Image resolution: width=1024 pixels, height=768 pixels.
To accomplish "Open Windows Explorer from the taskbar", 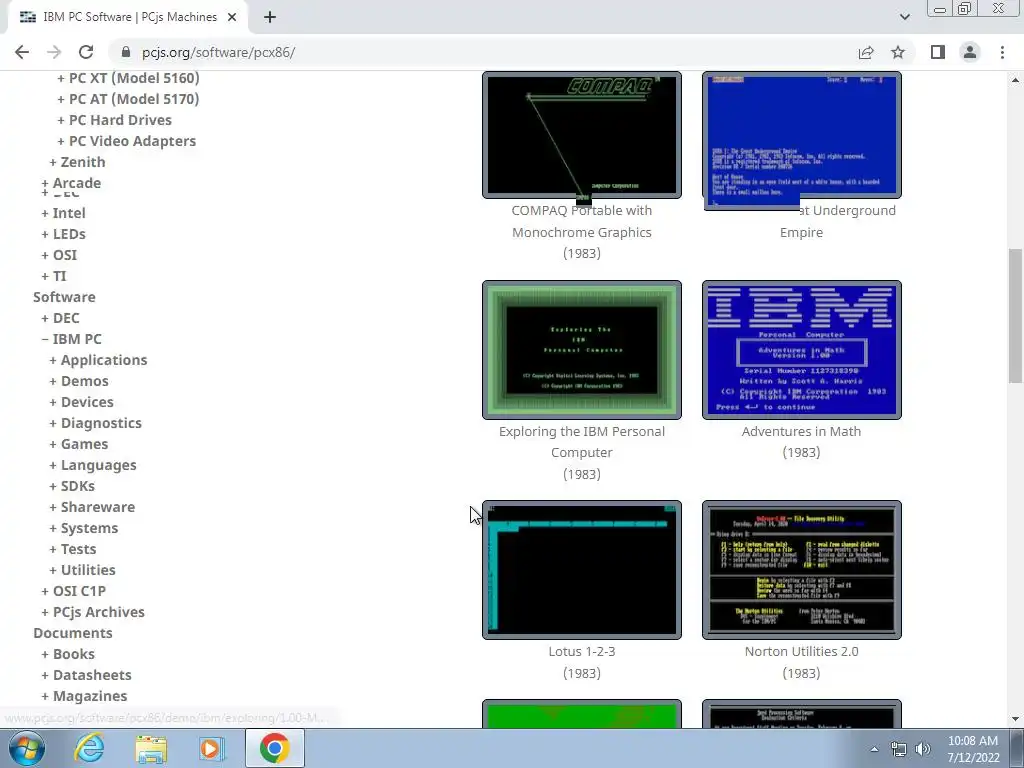I will click(x=151, y=748).
